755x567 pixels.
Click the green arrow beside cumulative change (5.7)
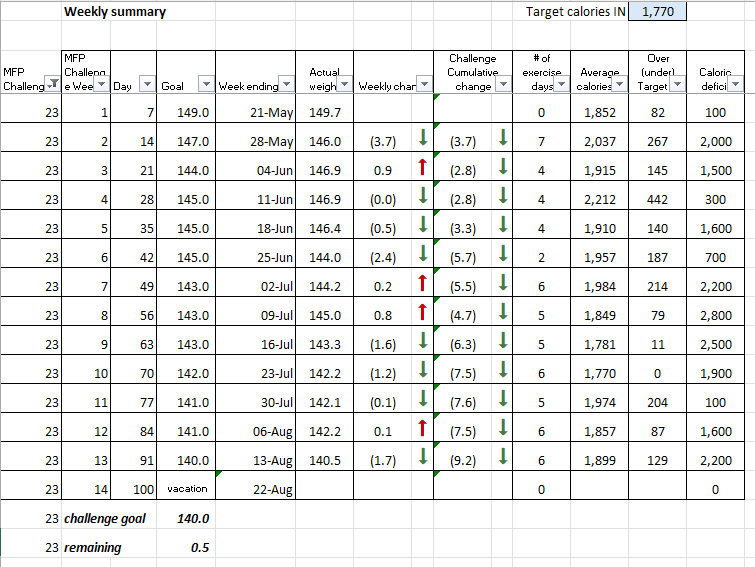pos(503,253)
